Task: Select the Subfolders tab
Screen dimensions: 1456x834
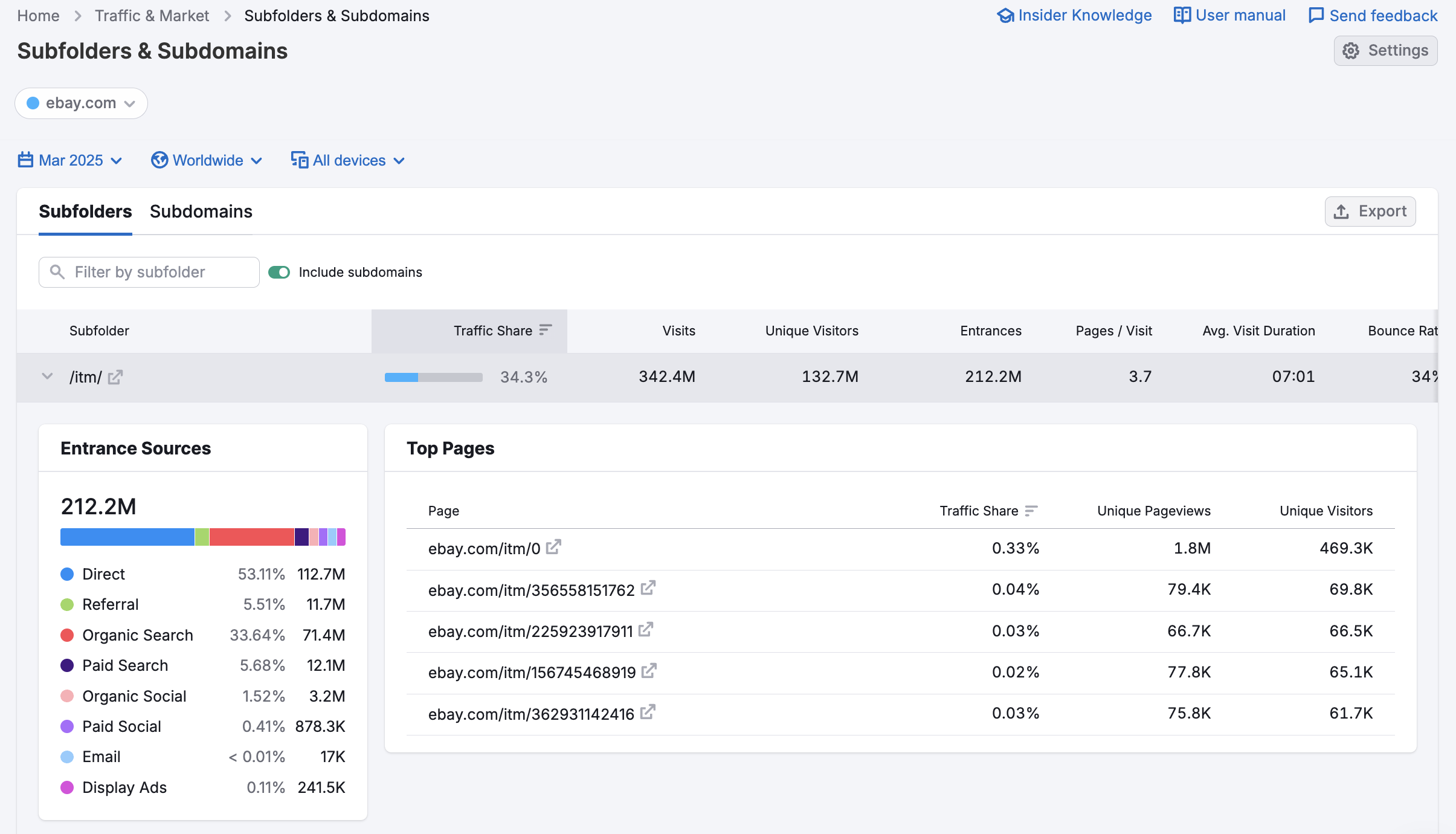Action: [x=85, y=212]
